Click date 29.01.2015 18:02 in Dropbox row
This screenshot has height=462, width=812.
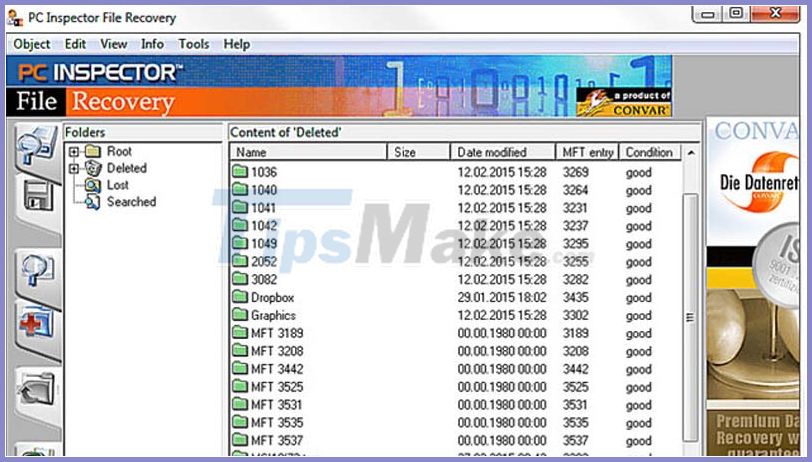[x=502, y=297]
